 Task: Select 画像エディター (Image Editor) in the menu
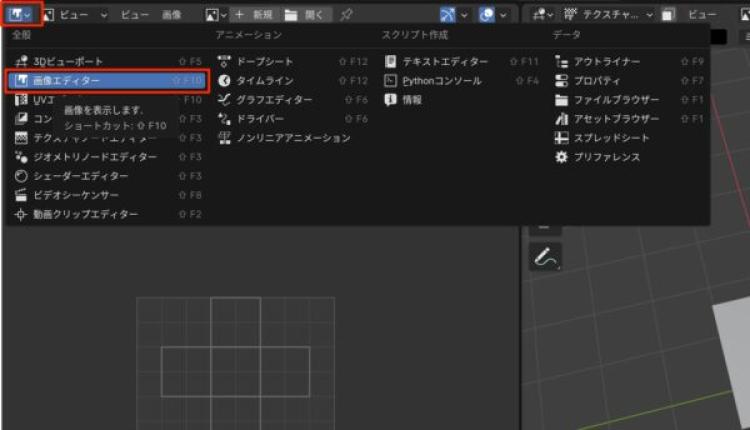pyautogui.click(x=80, y=80)
